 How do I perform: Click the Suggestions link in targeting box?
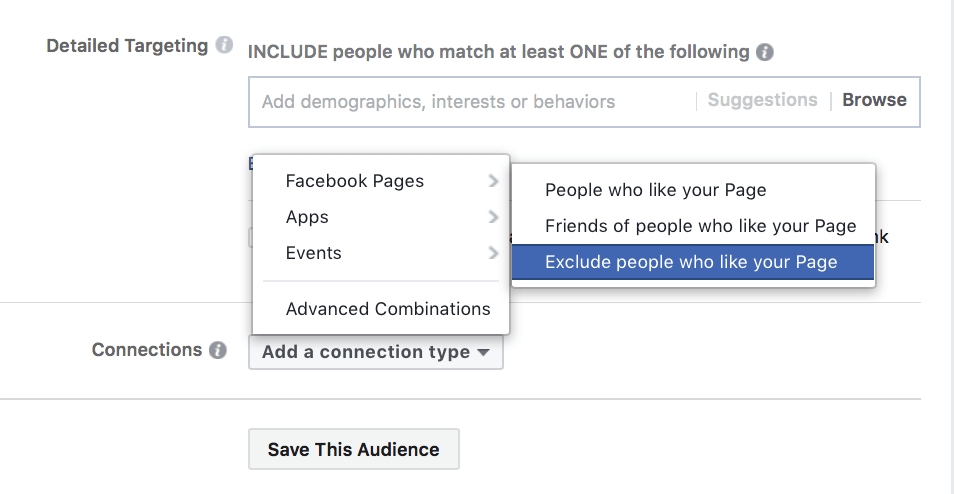pyautogui.click(x=762, y=100)
